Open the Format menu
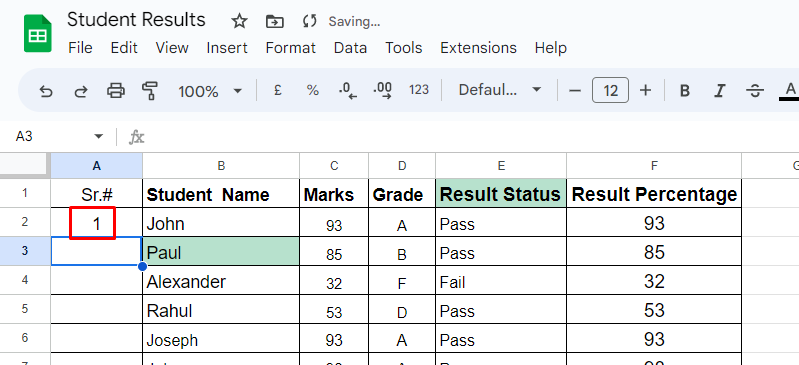 [290, 48]
